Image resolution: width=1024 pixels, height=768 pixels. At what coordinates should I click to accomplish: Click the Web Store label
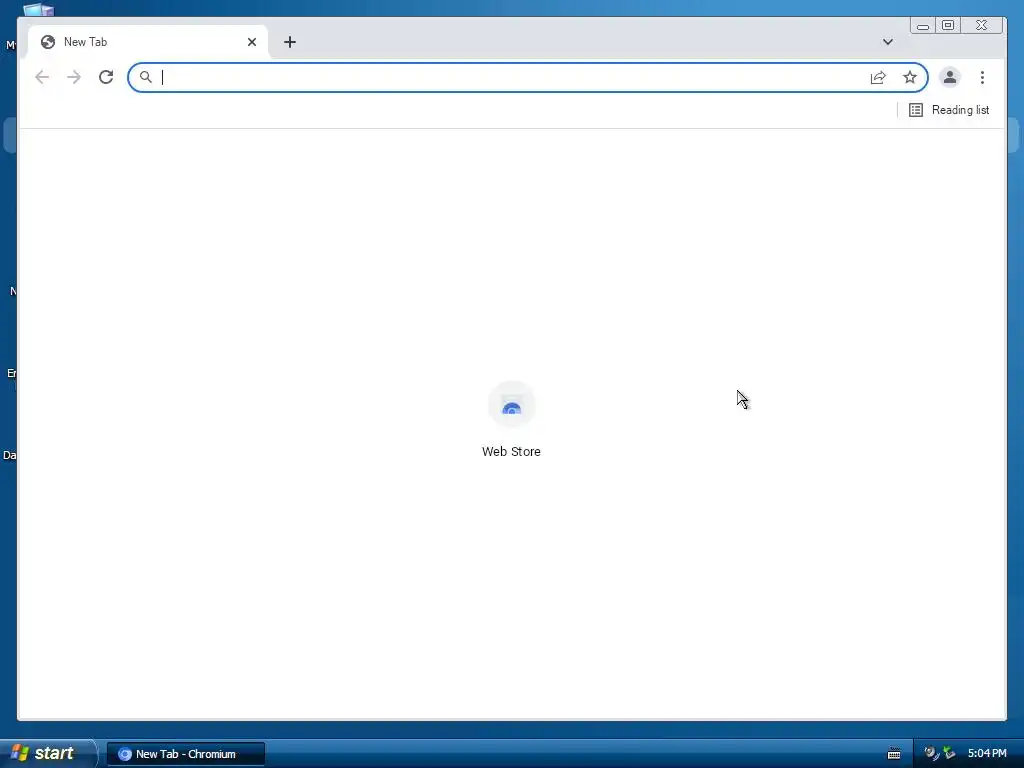click(x=511, y=451)
